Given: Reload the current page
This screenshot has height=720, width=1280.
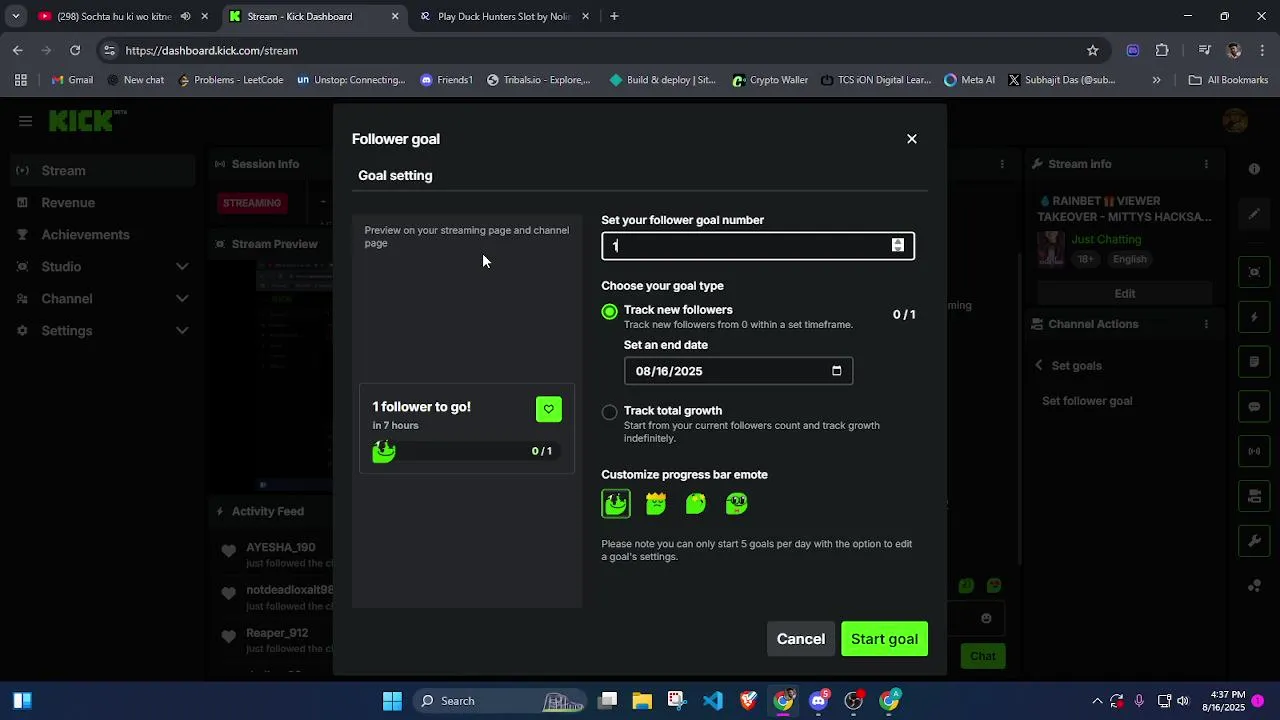Looking at the screenshot, I should point(75,50).
